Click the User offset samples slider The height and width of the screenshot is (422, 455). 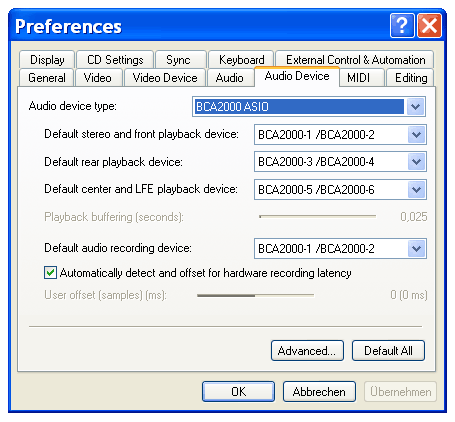coord(255,295)
